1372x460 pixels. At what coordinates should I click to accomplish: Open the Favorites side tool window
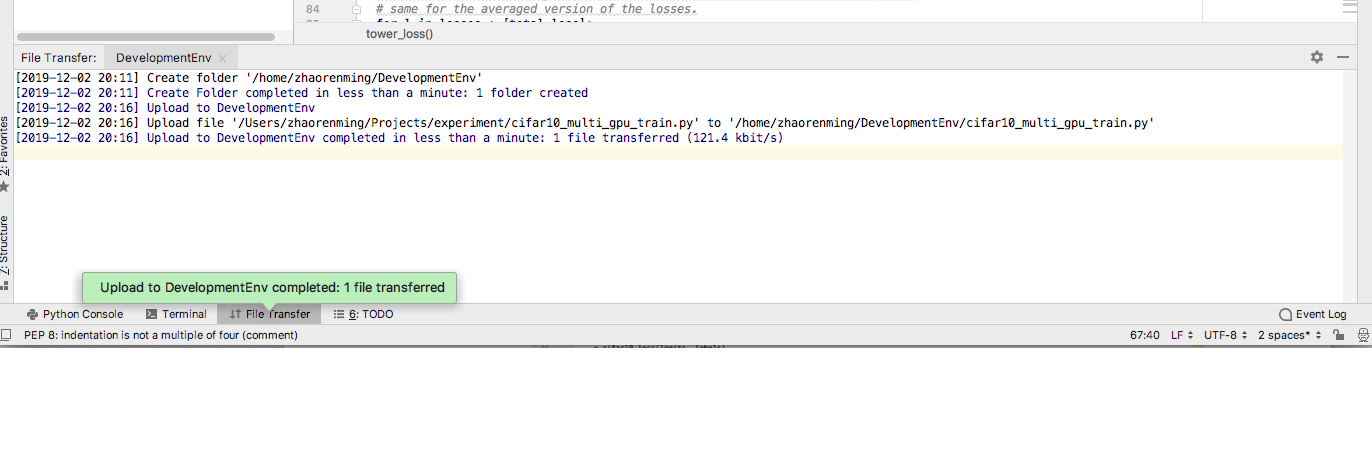(5, 150)
